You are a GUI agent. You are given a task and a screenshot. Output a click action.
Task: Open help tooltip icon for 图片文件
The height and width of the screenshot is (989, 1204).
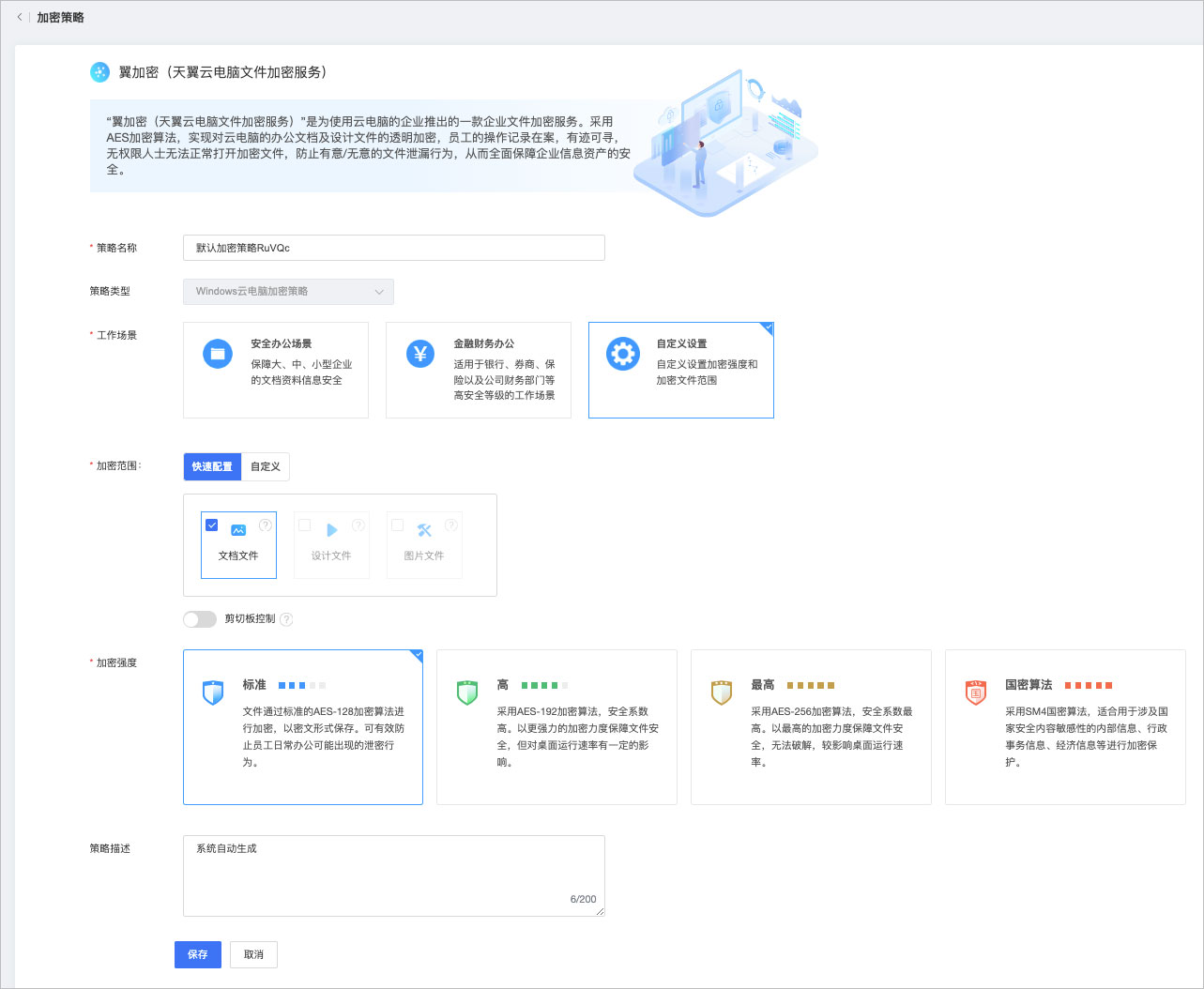451,525
